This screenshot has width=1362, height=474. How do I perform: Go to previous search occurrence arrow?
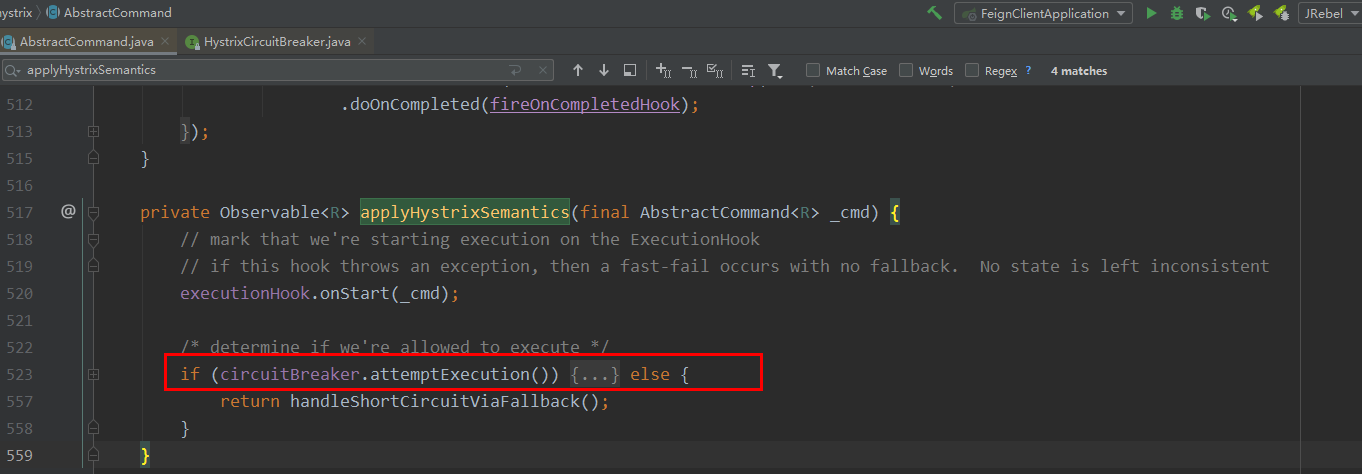point(577,70)
